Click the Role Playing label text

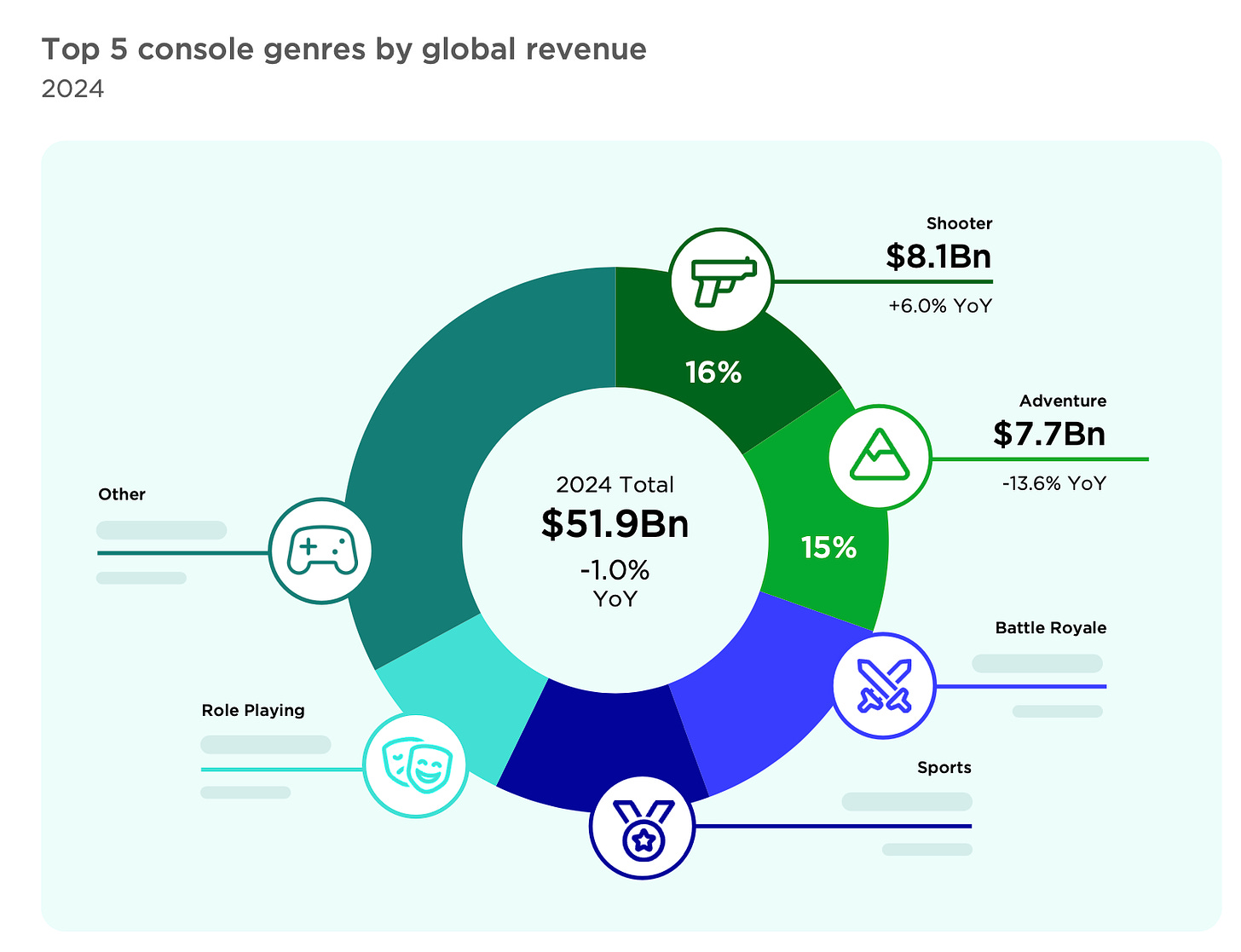coord(253,711)
